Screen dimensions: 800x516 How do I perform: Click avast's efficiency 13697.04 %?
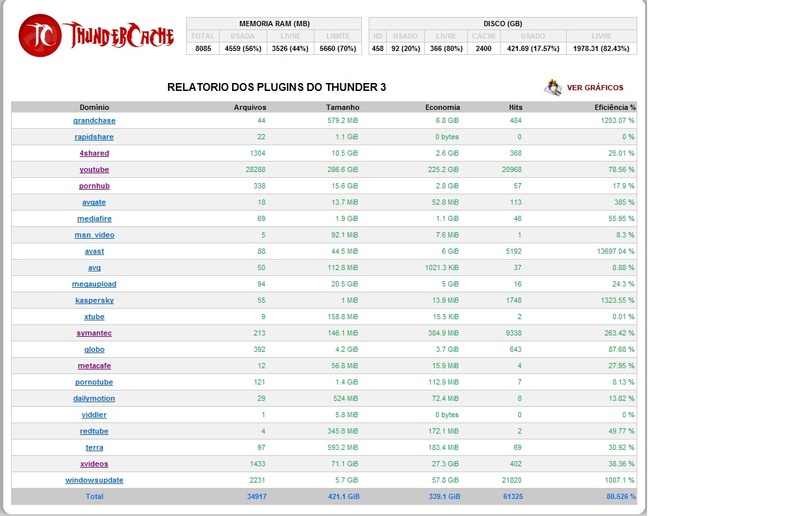616,251
